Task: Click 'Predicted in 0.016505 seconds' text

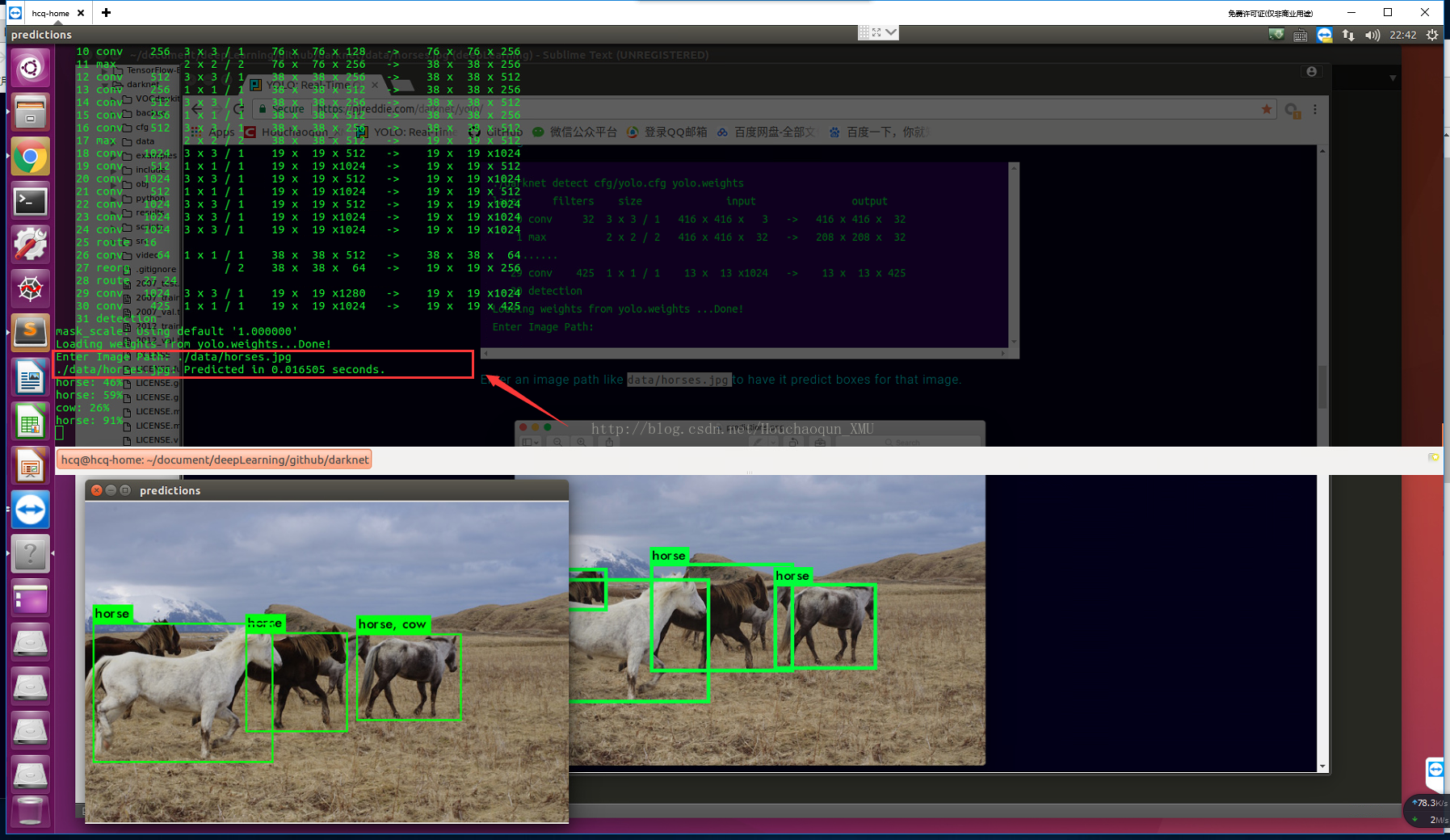Action: click(x=284, y=370)
